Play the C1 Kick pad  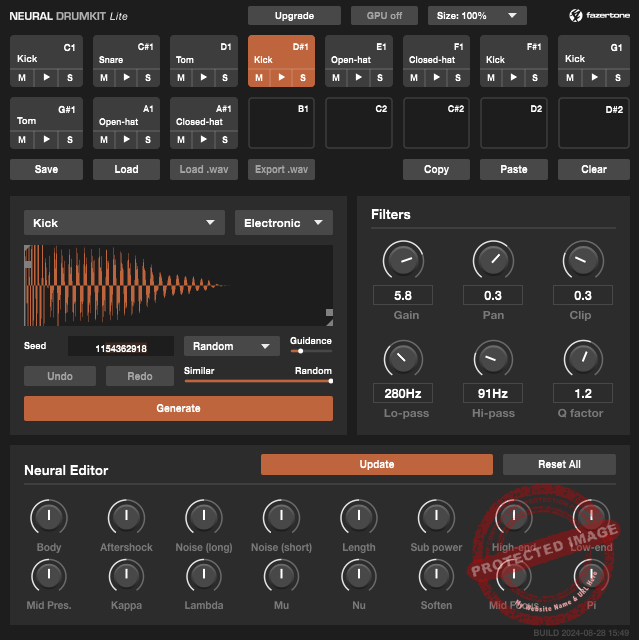[x=47, y=77]
